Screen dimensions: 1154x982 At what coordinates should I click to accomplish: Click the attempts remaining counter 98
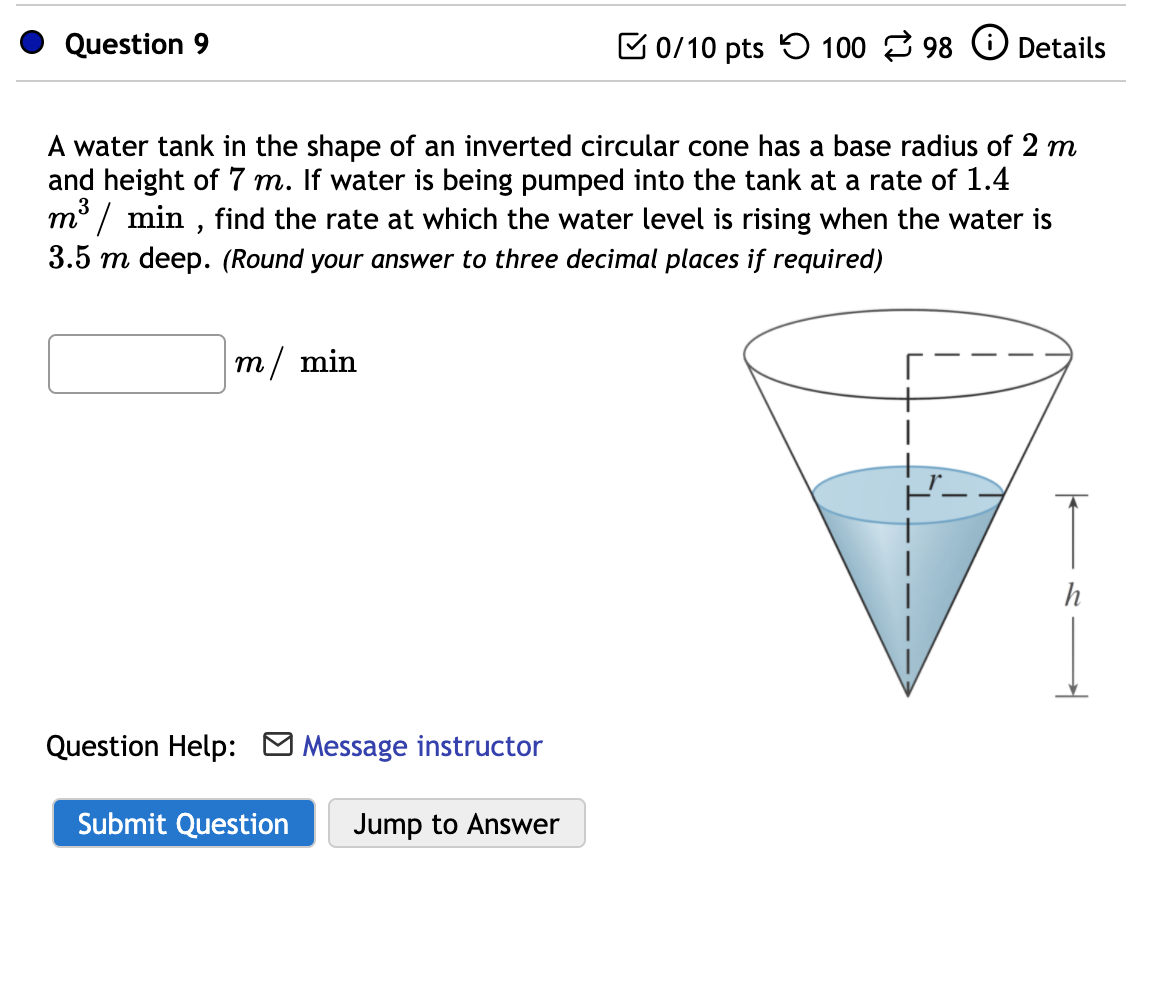click(940, 48)
